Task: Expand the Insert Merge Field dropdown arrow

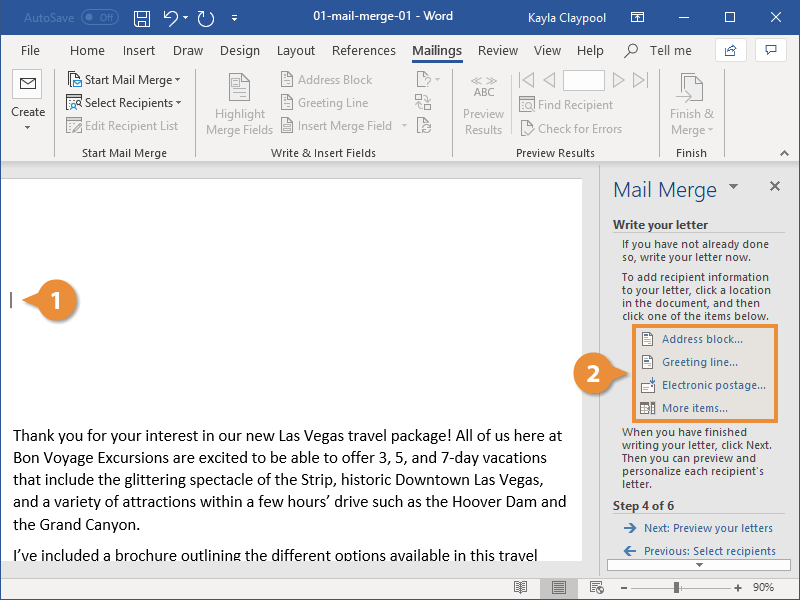Action: pos(404,125)
